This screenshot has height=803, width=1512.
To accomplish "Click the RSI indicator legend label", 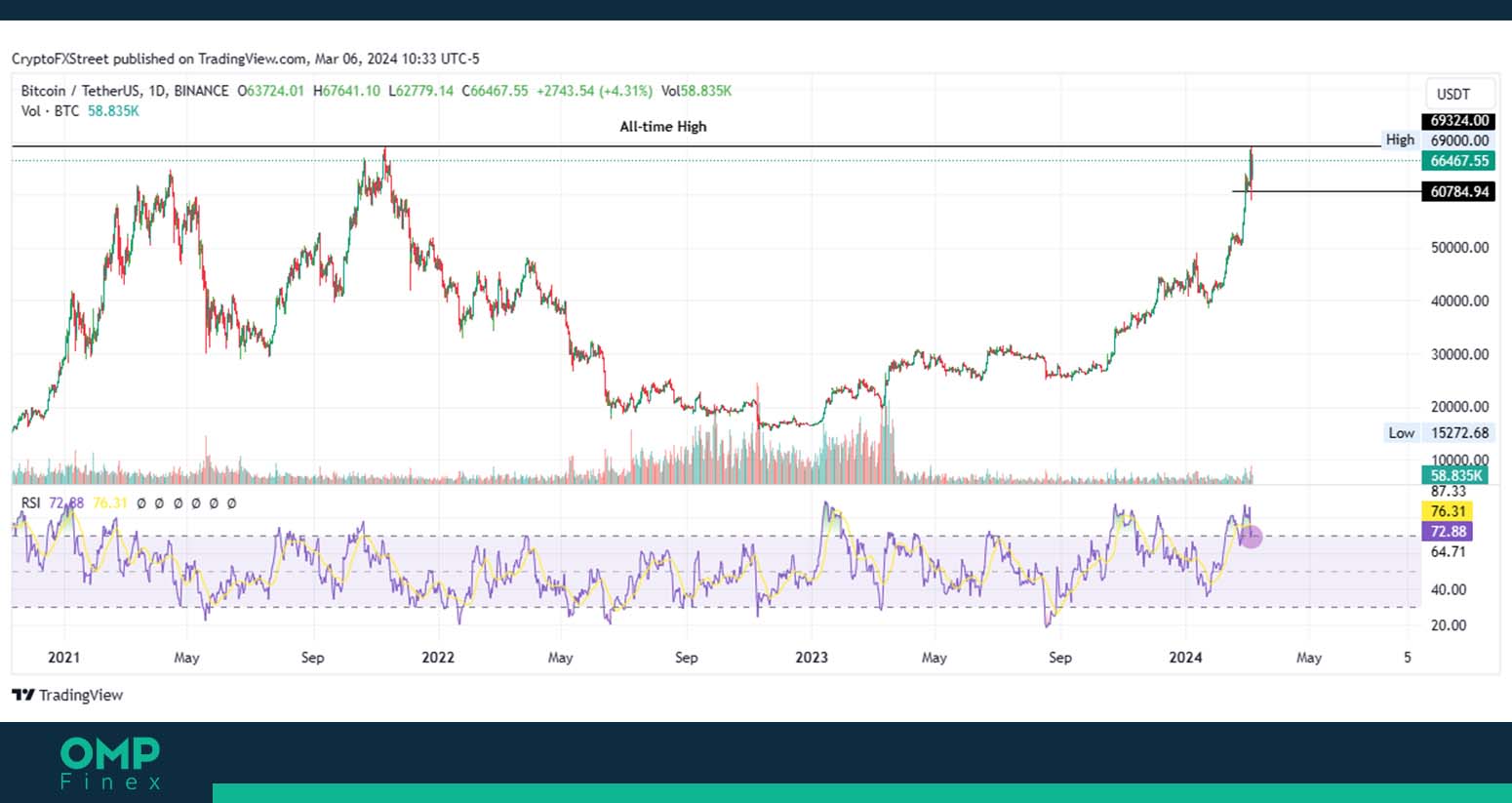I will pyautogui.click(x=31, y=503).
